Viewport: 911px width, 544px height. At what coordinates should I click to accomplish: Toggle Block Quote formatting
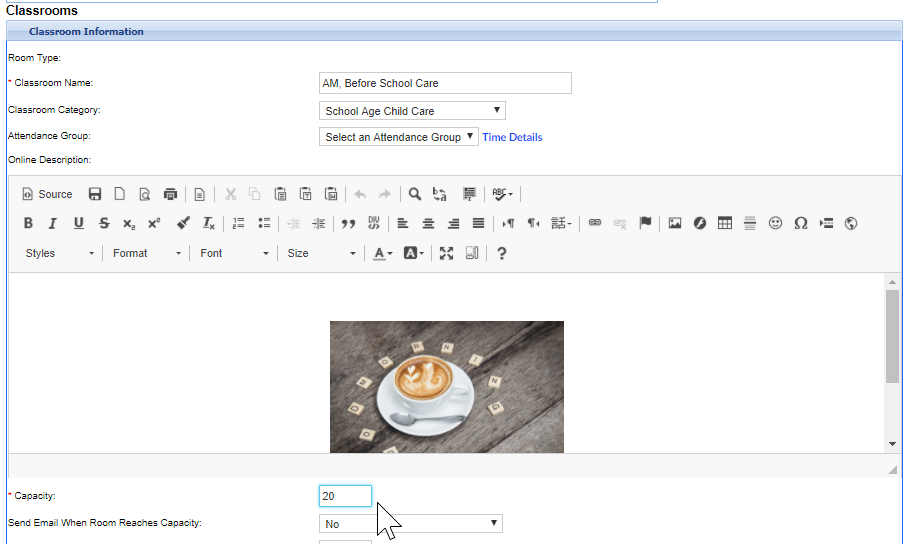[x=348, y=223]
